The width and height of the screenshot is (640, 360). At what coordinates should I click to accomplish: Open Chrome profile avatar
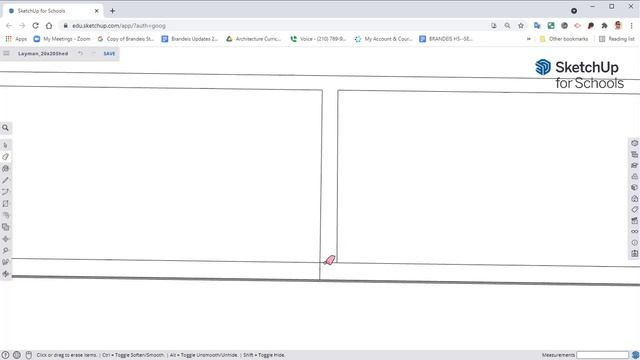pos(618,25)
